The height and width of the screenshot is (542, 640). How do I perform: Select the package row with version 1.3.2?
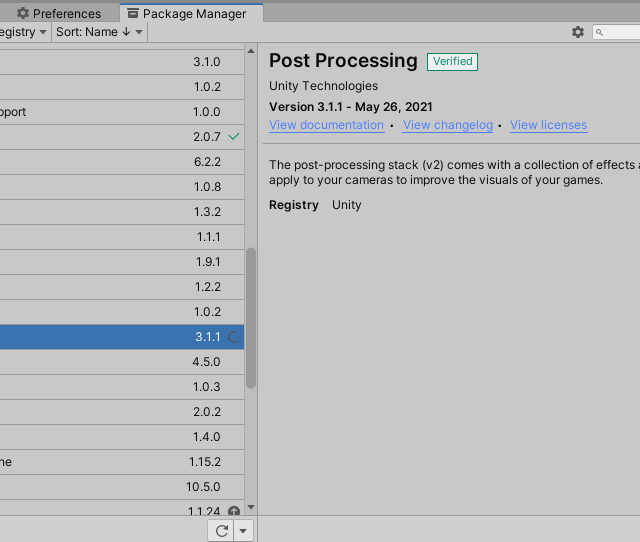(122, 212)
